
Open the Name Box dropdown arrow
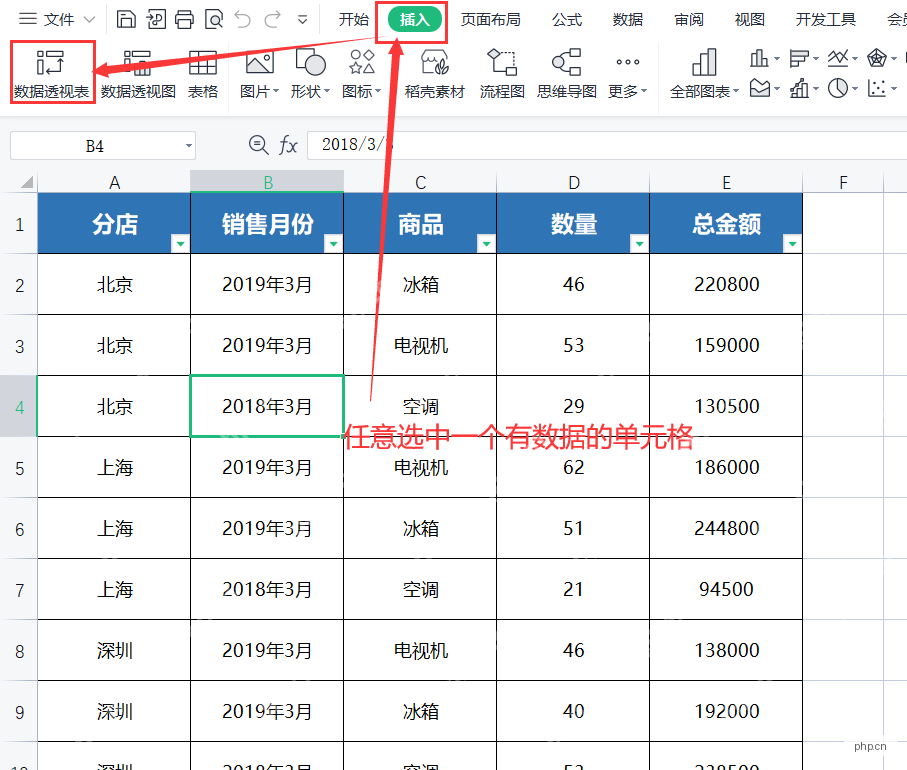tap(189, 145)
